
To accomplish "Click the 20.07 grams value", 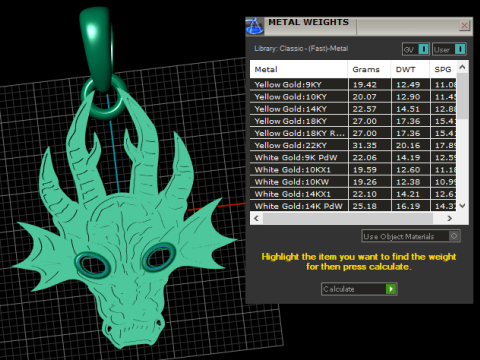I will [x=365, y=97].
